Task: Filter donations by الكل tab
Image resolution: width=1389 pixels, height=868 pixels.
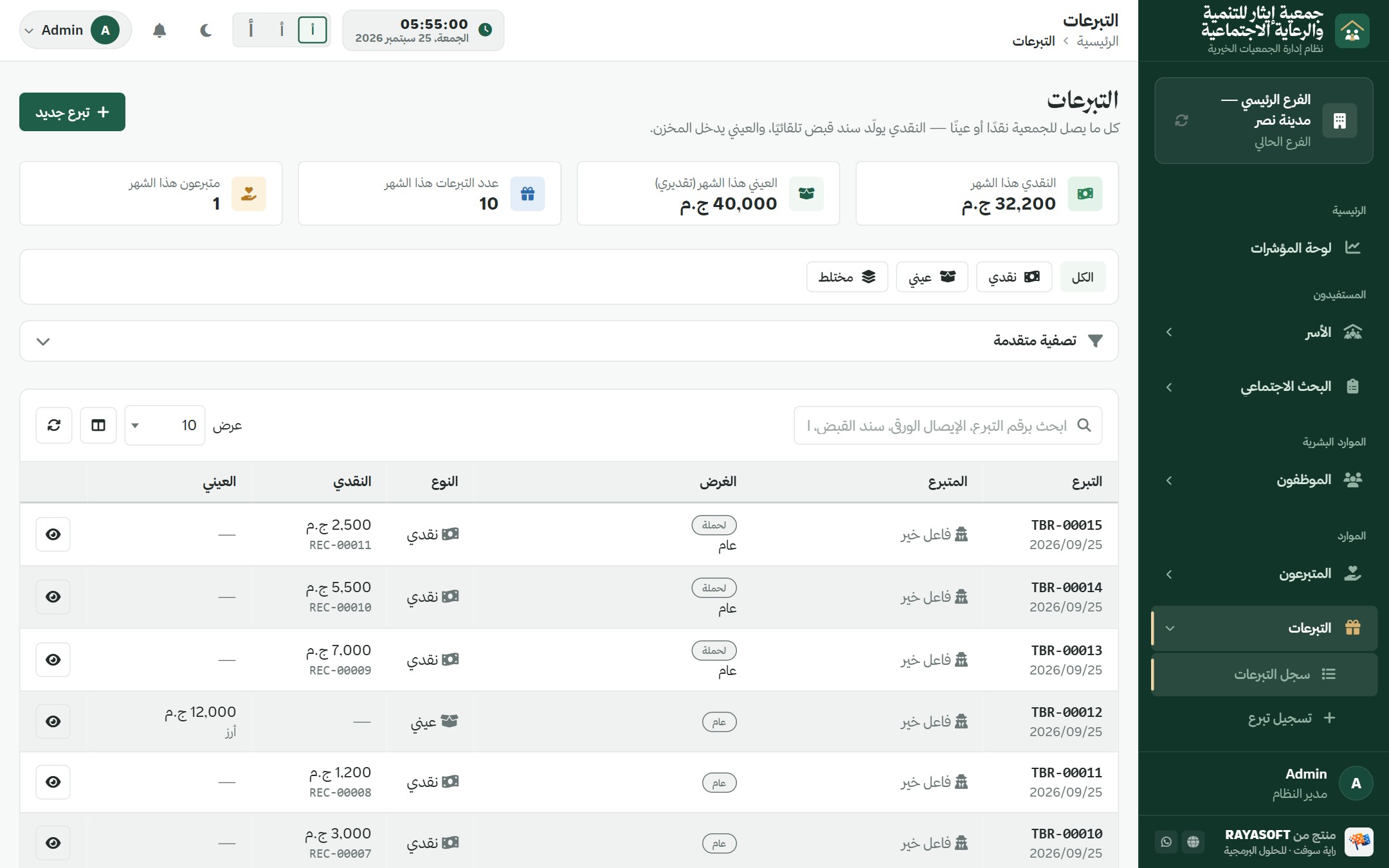Action: click(1082, 277)
